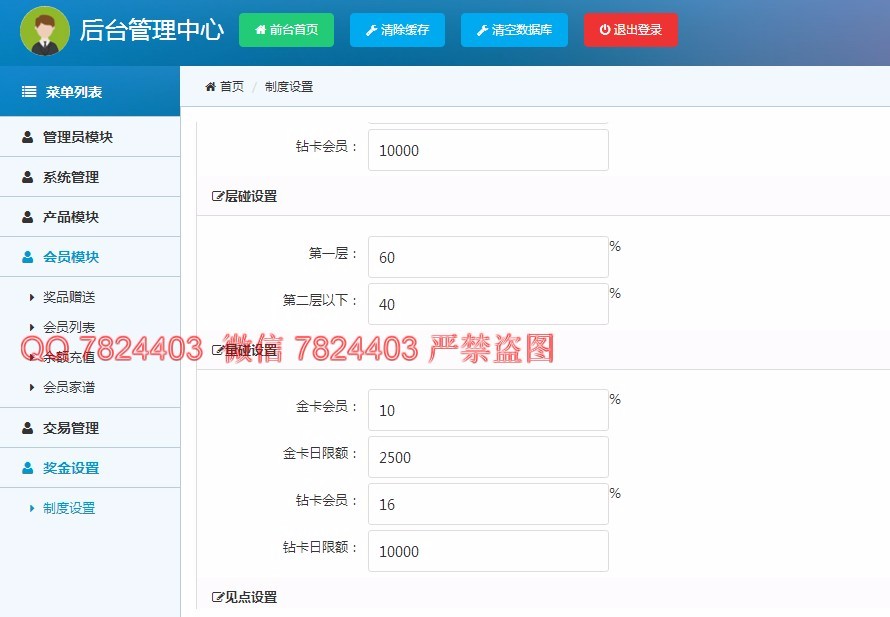The height and width of the screenshot is (617, 890).
Task: Click the 第一层 label
Action: click(x=333, y=253)
